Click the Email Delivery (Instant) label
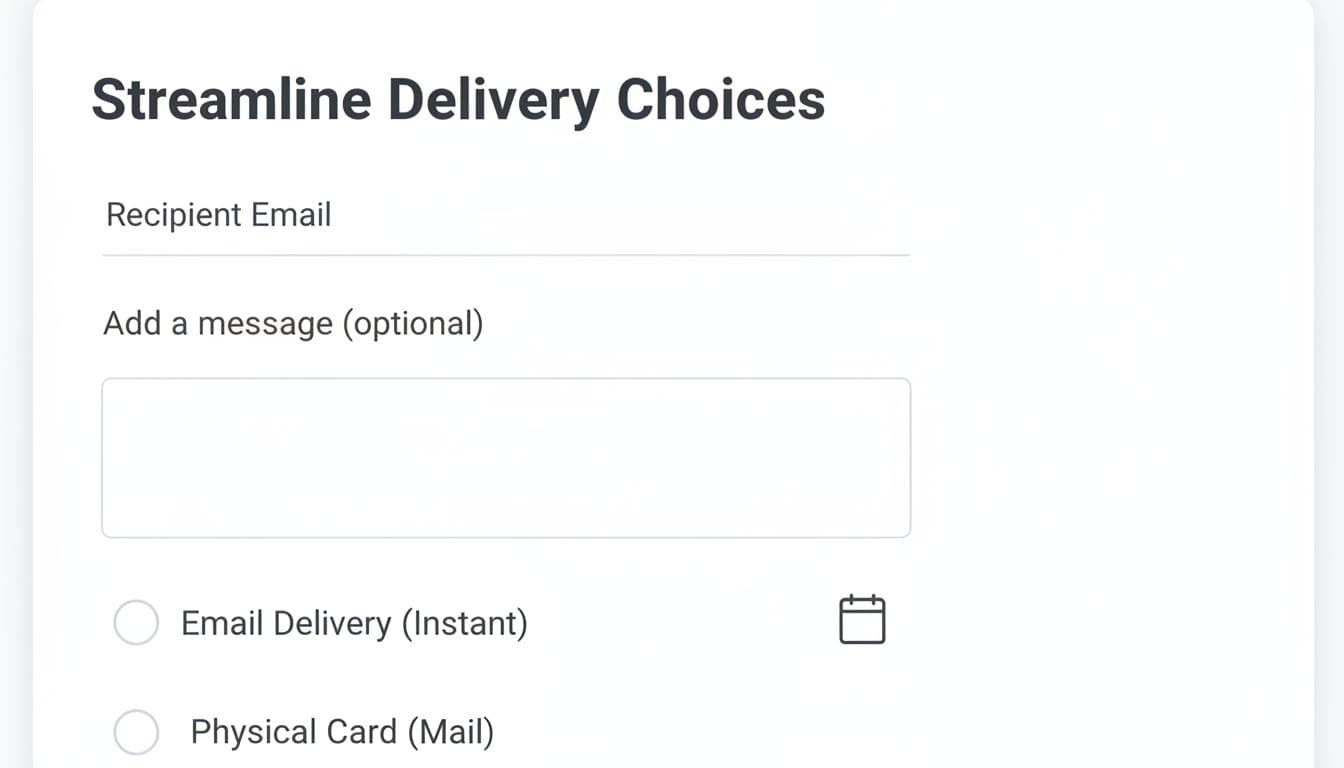The width and height of the screenshot is (1344, 768). click(355, 622)
